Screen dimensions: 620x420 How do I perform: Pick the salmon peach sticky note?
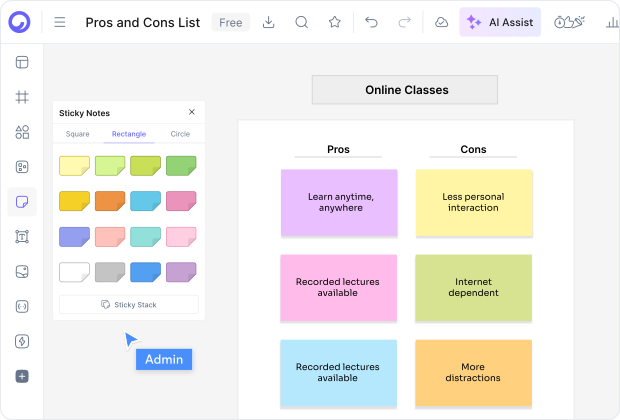(x=110, y=236)
